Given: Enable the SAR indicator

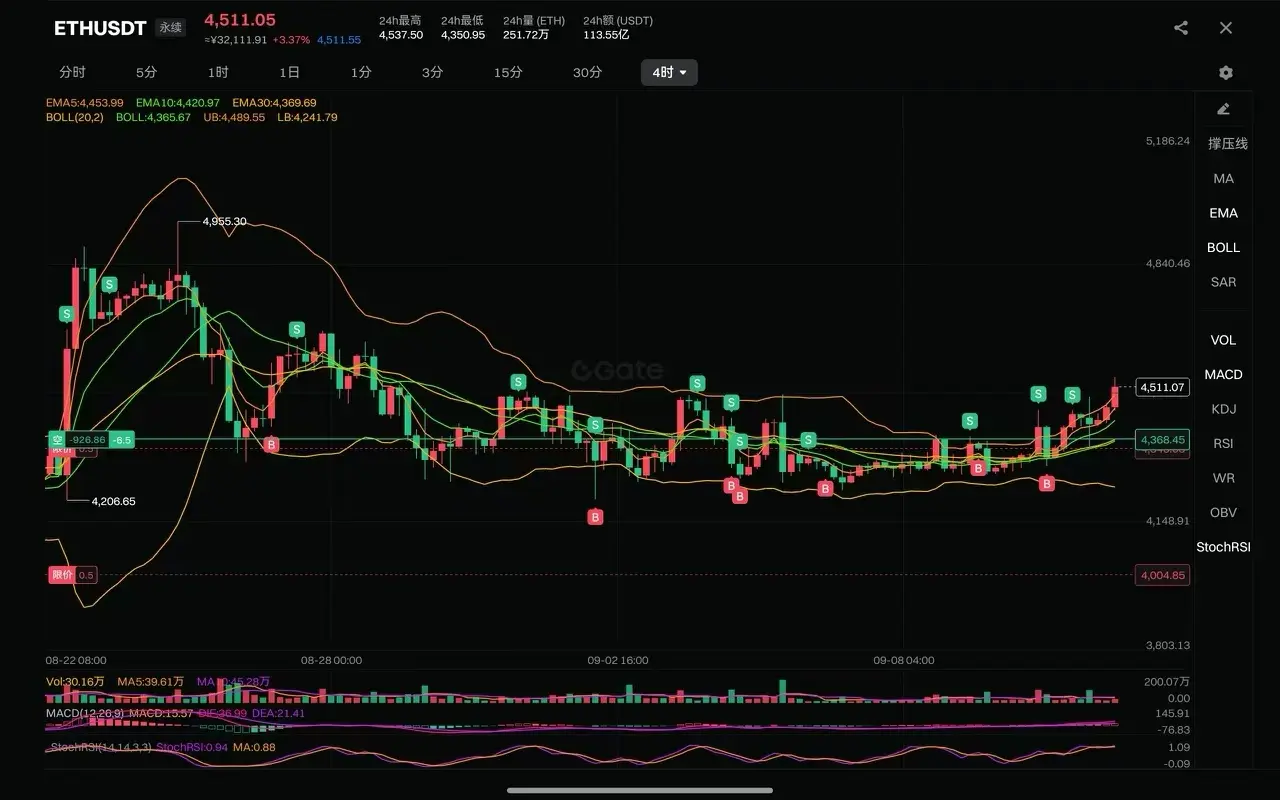Looking at the screenshot, I should 1223,282.
